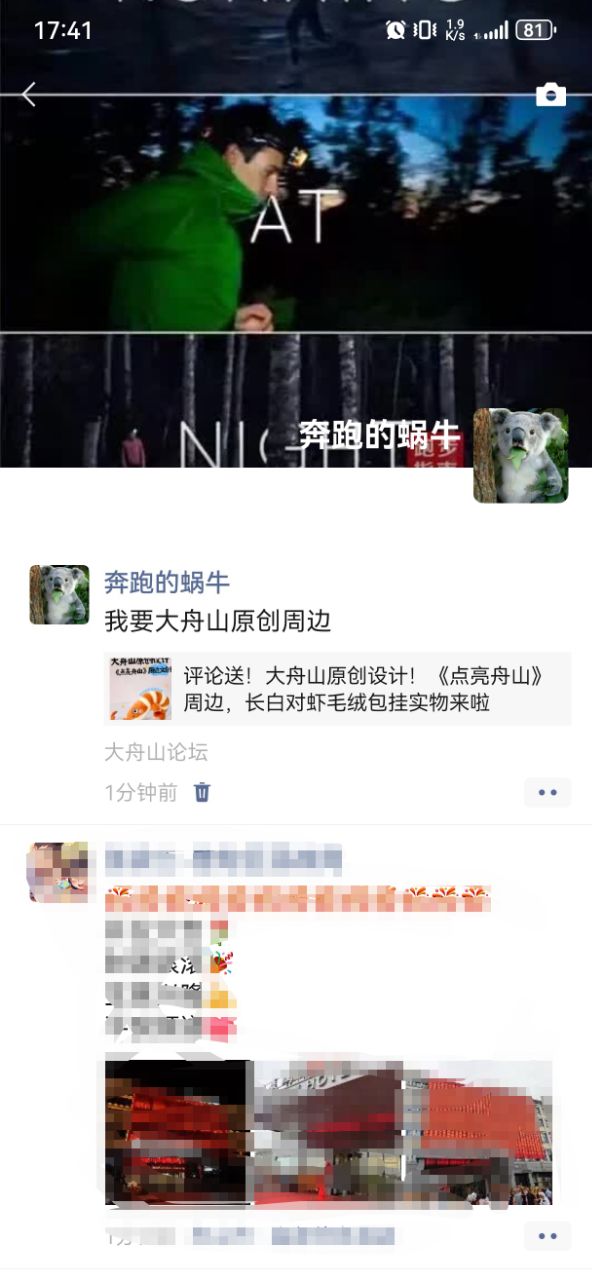Tap the clownfish thumbnail of the shared link

141,689
